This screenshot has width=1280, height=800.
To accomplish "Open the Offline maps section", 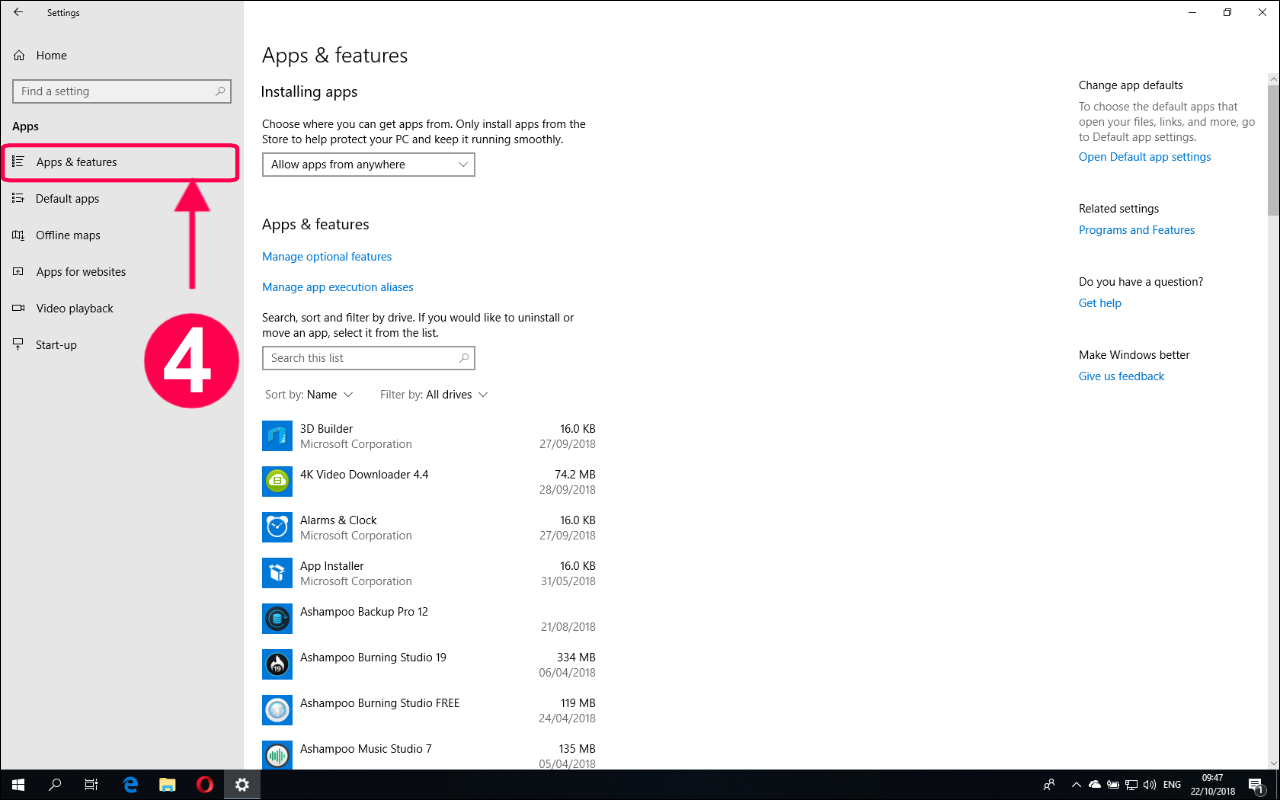I will [x=68, y=235].
